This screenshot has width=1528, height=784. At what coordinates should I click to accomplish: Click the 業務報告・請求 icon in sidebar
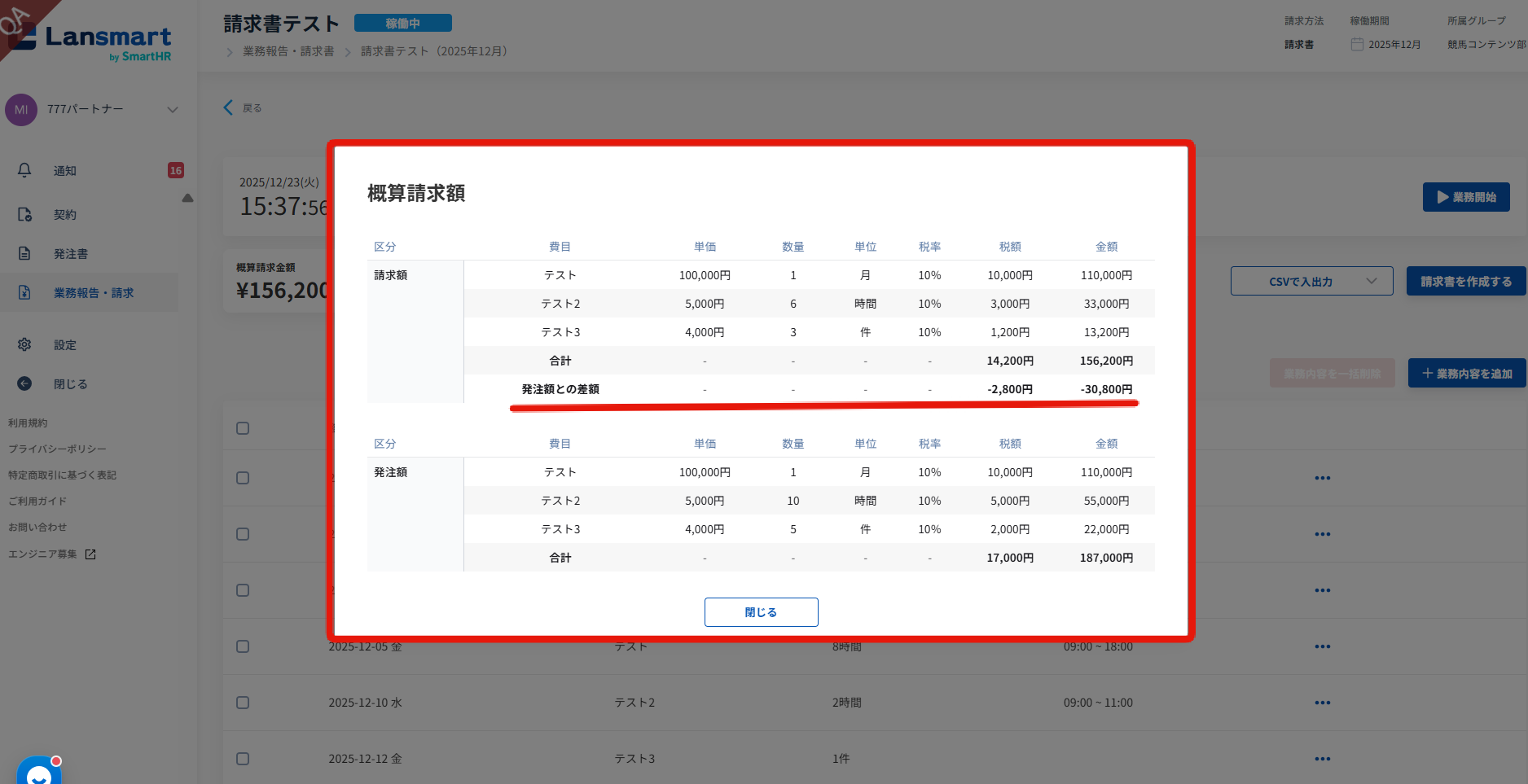[x=24, y=292]
